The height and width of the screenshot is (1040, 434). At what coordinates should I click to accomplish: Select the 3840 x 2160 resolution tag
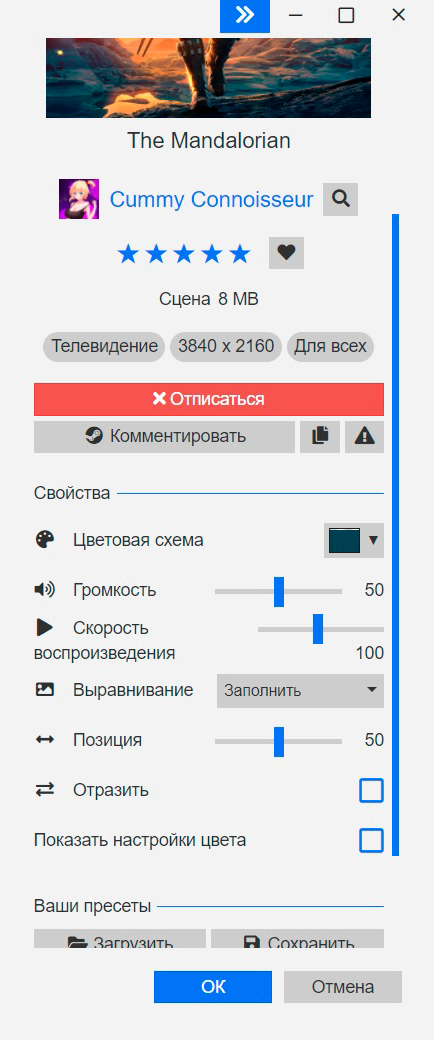(226, 346)
